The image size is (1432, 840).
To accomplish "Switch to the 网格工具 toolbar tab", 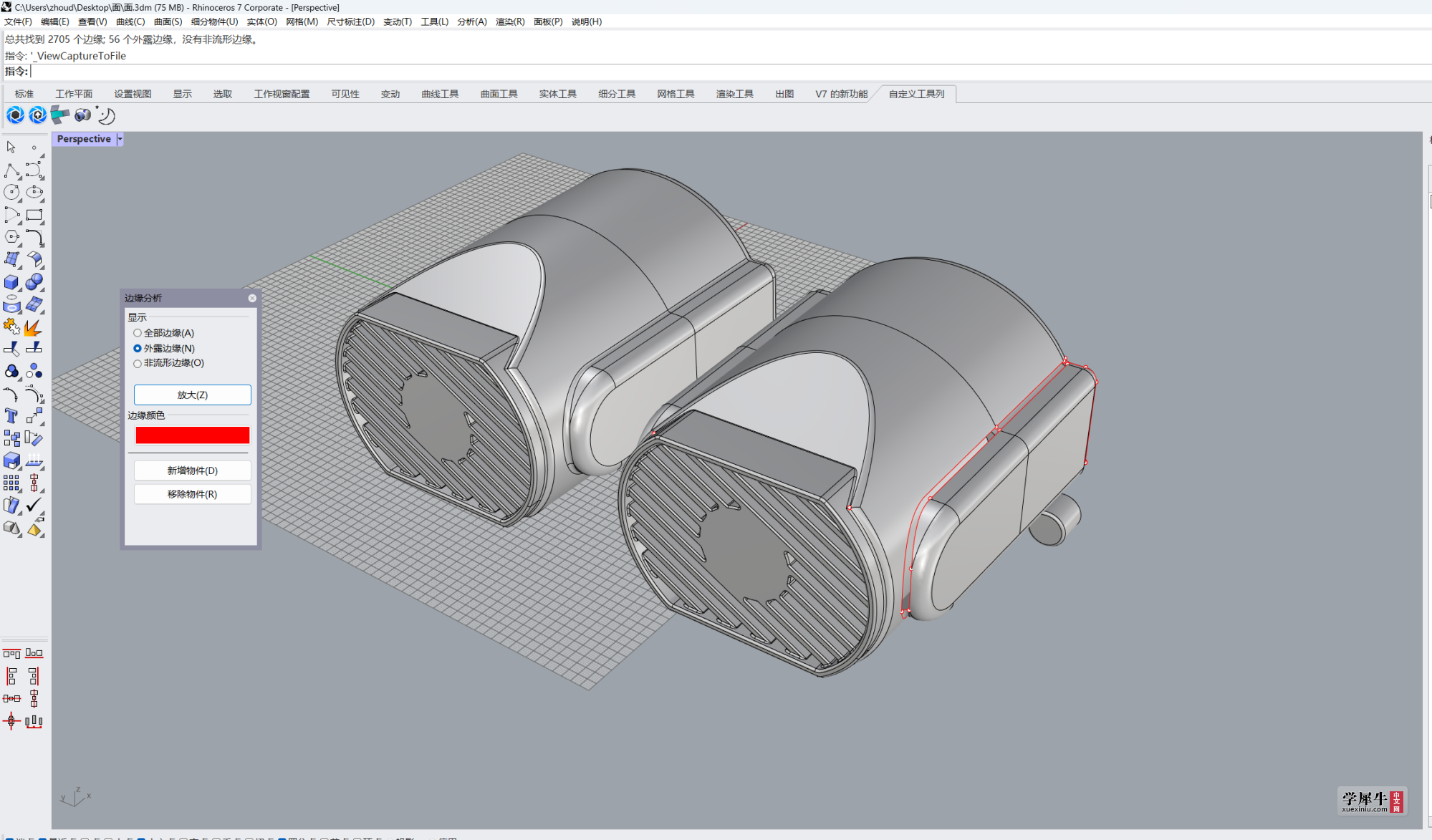I will (x=676, y=94).
